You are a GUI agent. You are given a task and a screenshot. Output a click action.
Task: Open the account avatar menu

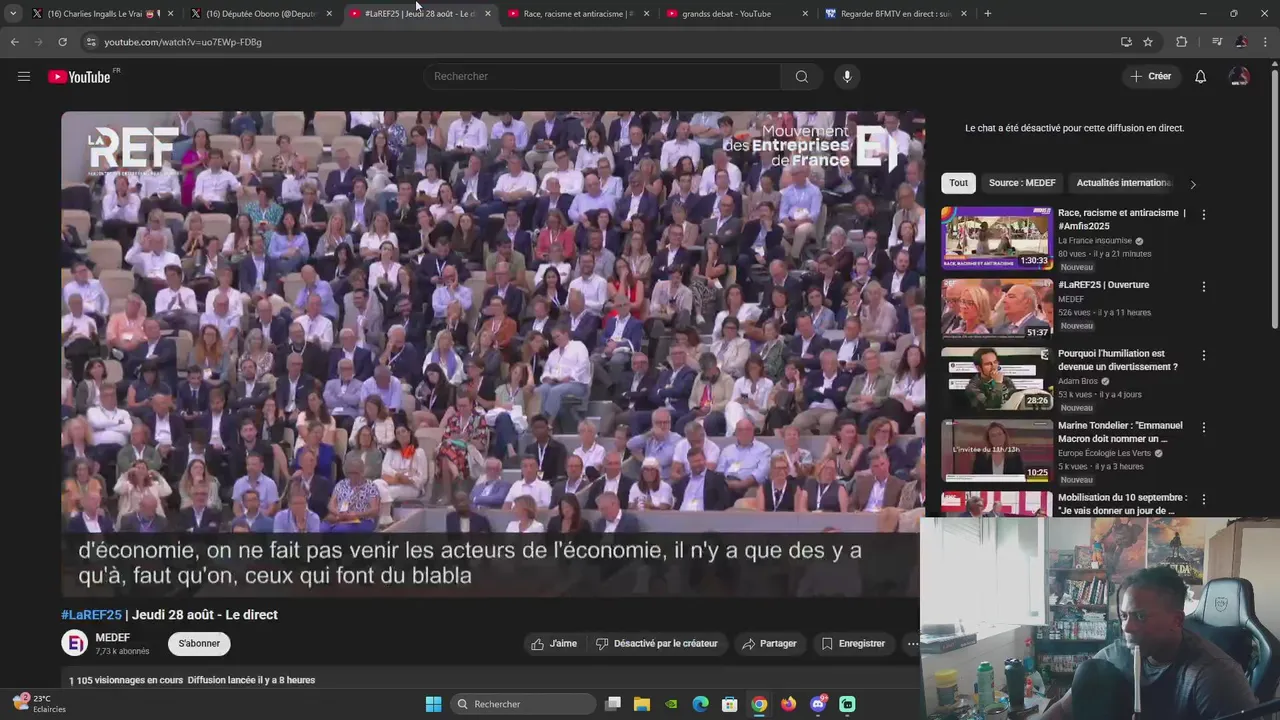point(1239,77)
